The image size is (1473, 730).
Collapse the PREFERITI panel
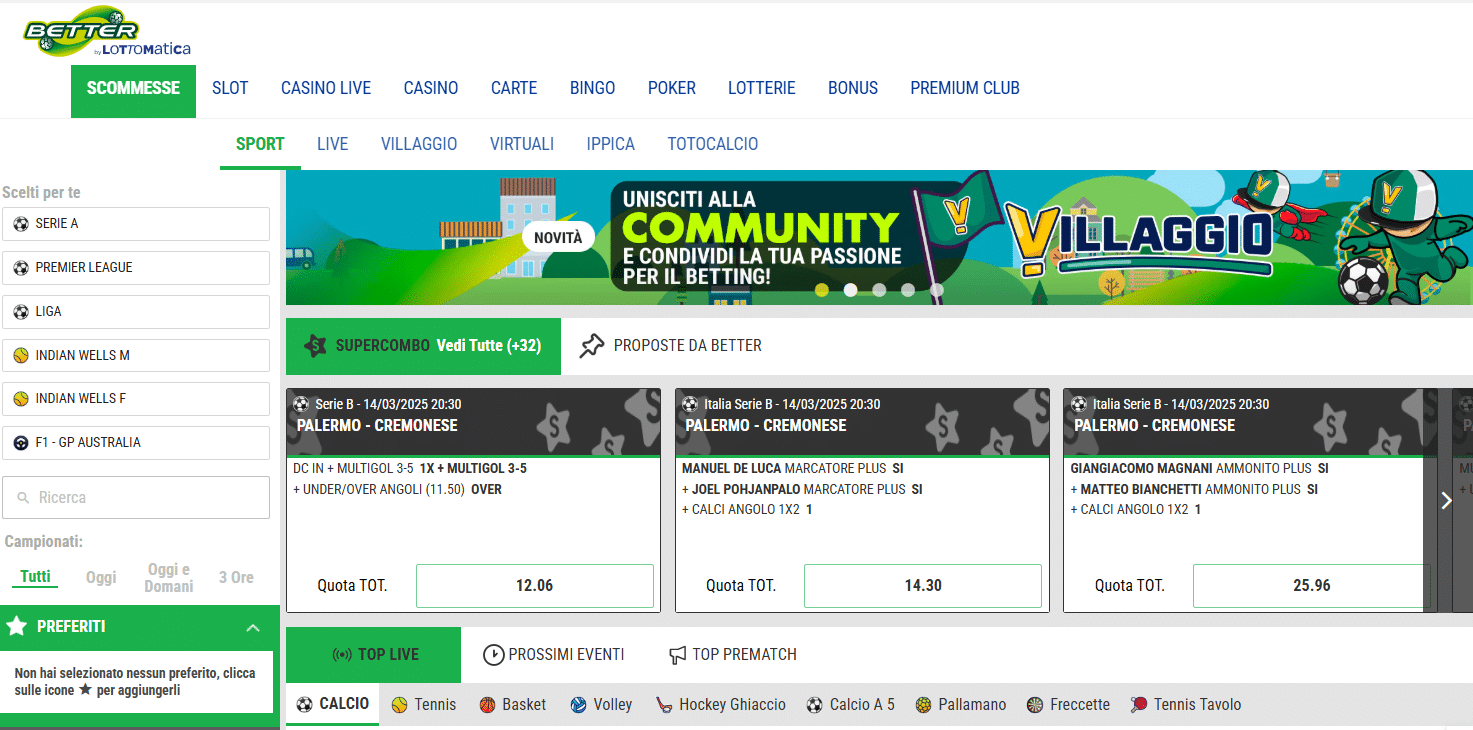pos(253,626)
